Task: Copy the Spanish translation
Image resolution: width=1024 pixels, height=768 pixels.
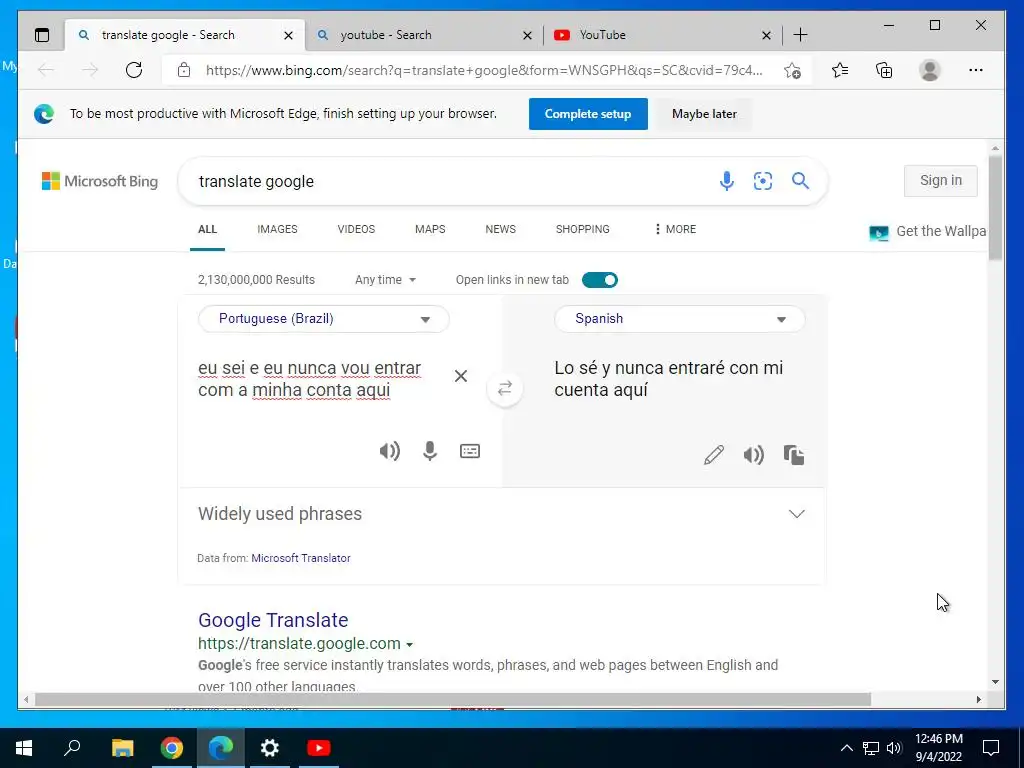Action: (x=794, y=455)
